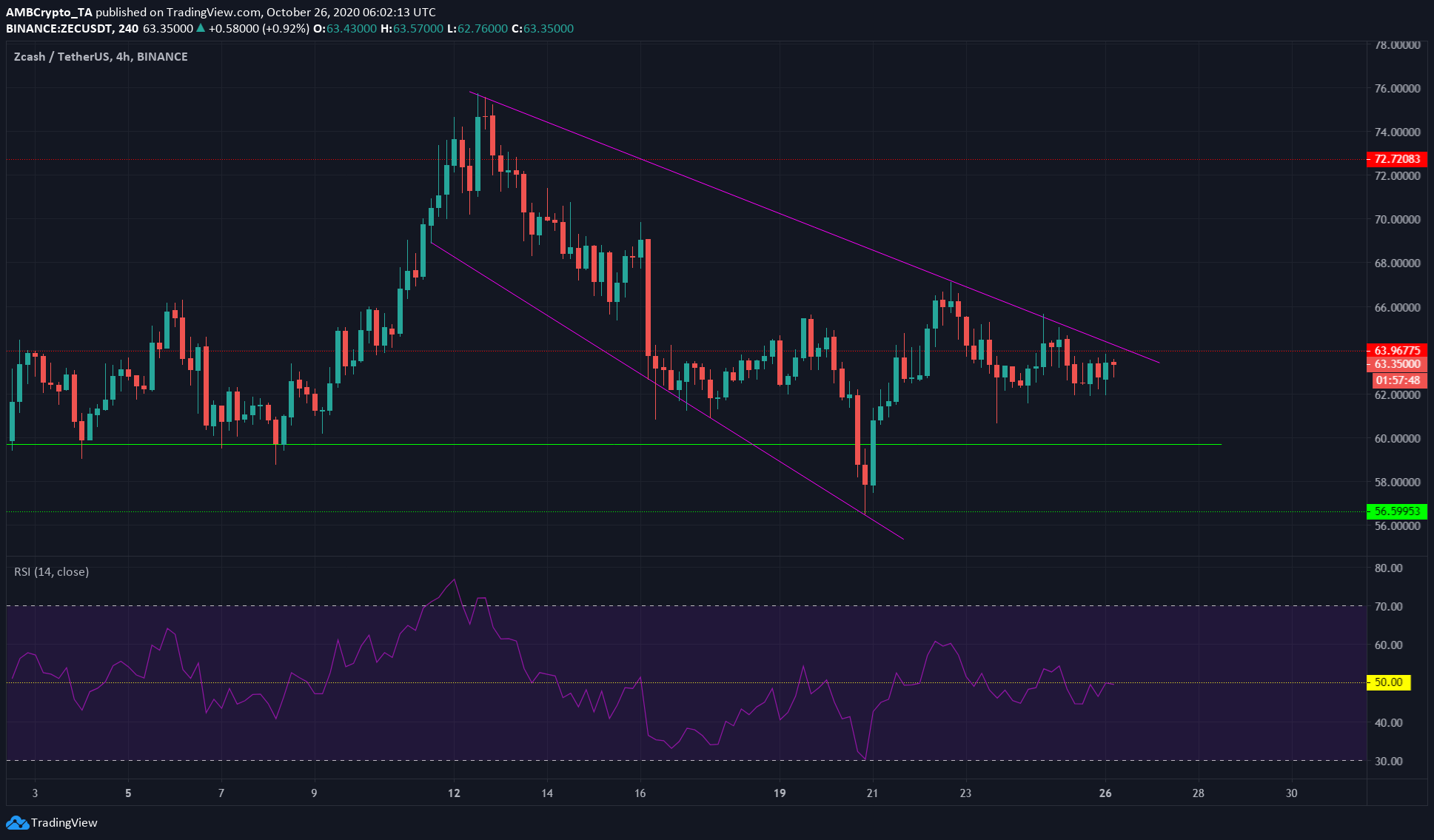Click the TradingView cloud logo icon
1434x840 pixels.
(x=17, y=822)
